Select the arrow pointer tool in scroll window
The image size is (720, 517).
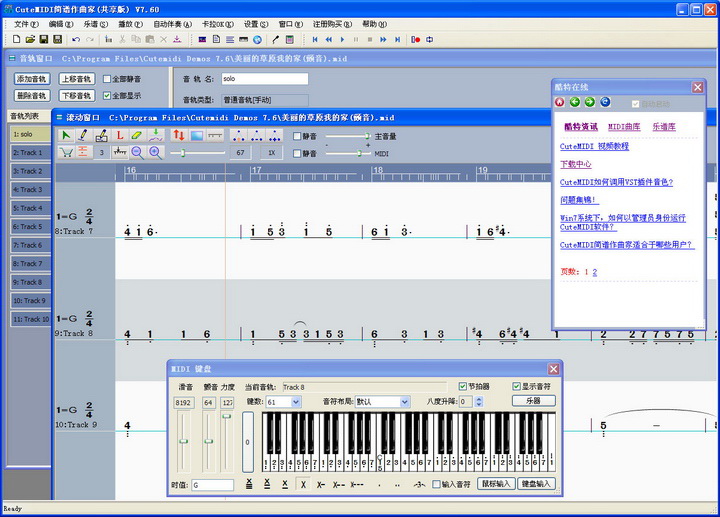pyautogui.click(x=66, y=135)
